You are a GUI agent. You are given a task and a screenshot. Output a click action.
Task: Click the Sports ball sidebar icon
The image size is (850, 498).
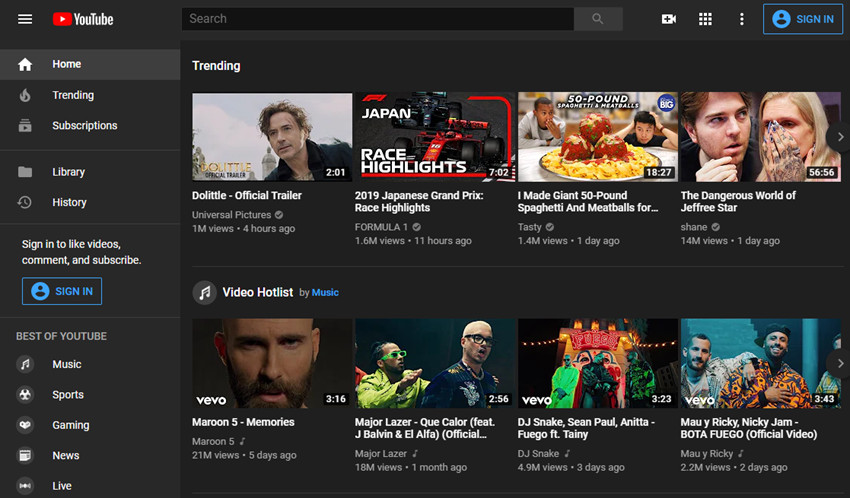25,394
